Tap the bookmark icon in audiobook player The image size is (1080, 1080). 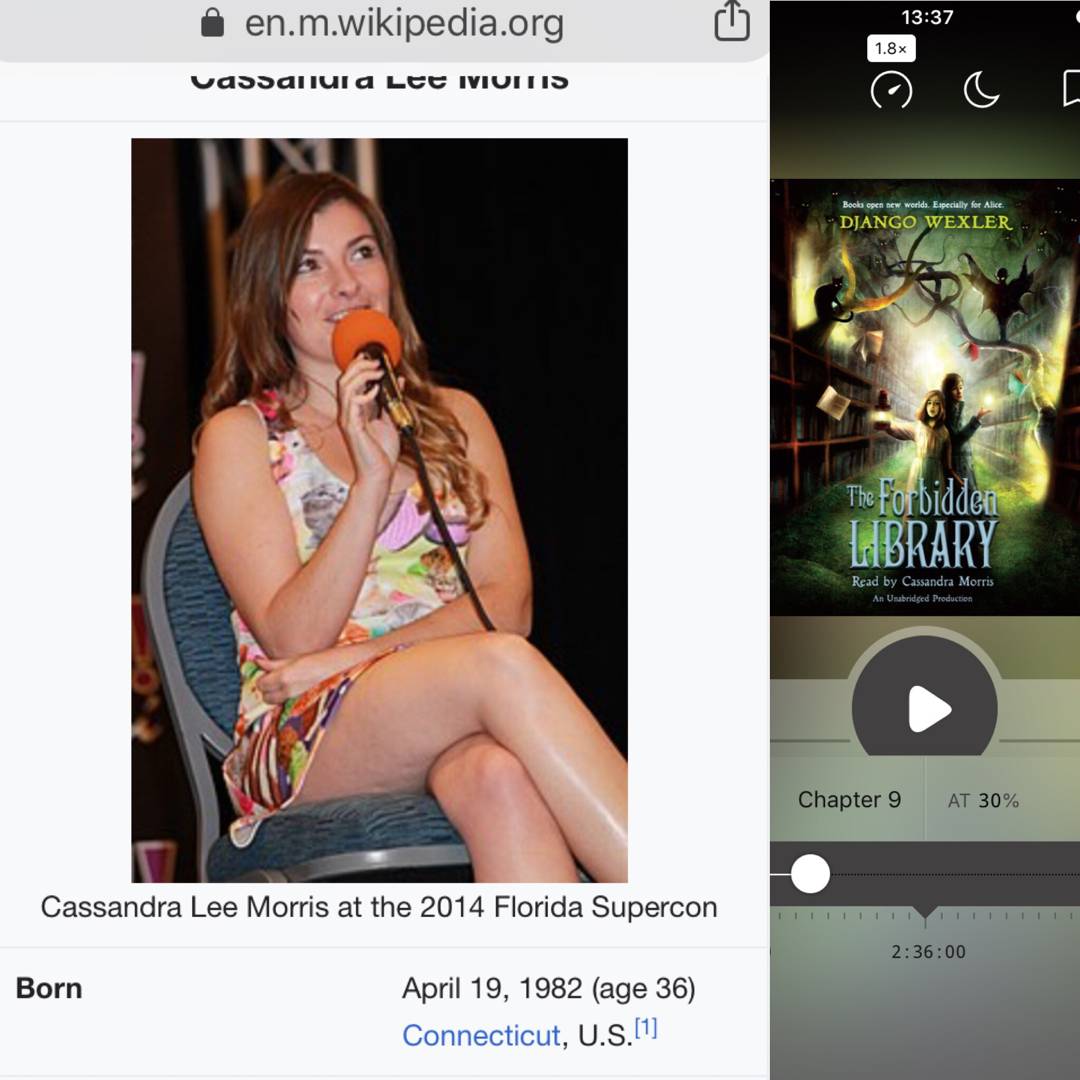coord(1070,90)
